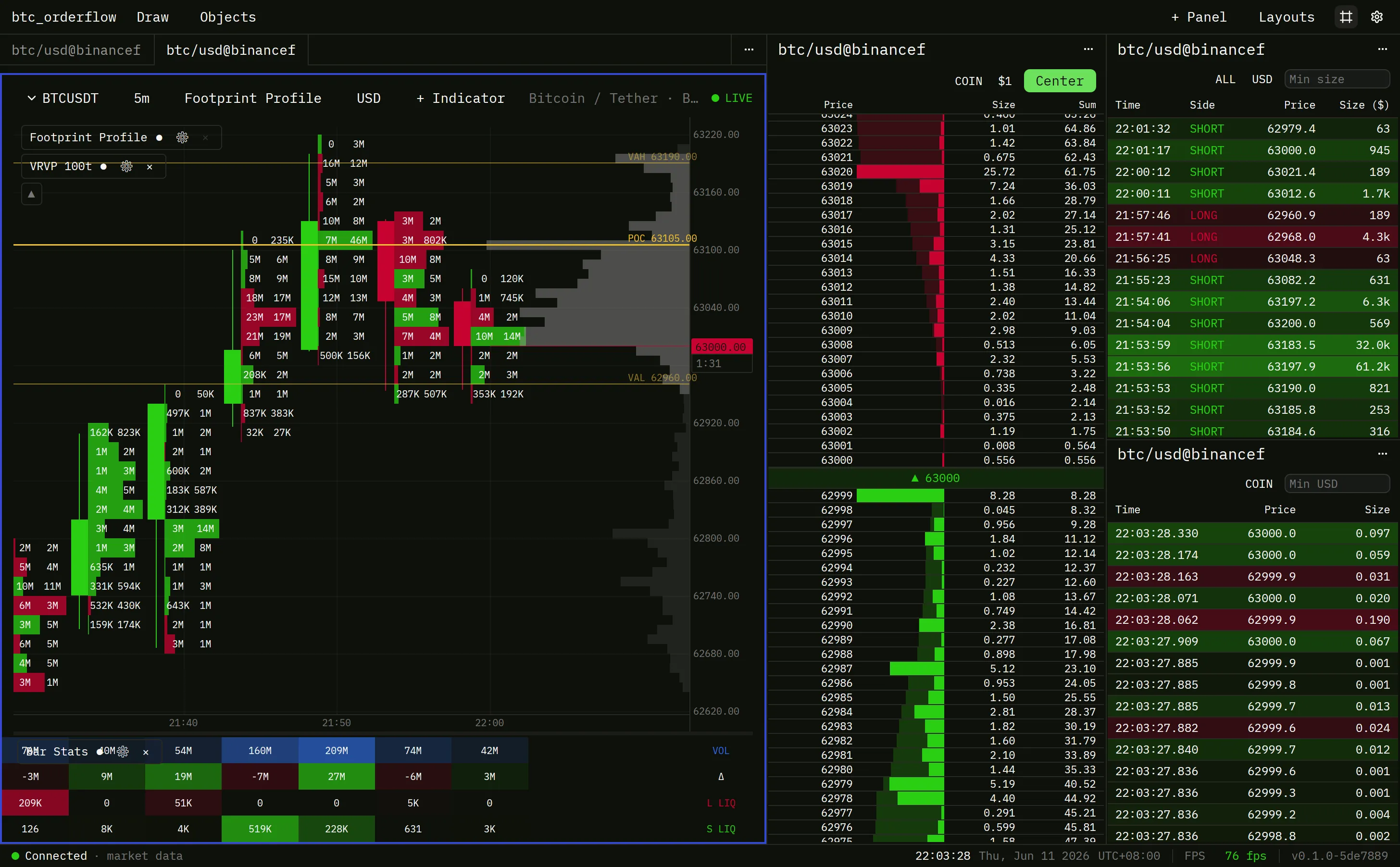Select liquidation row at 21:53:56

point(1252,366)
